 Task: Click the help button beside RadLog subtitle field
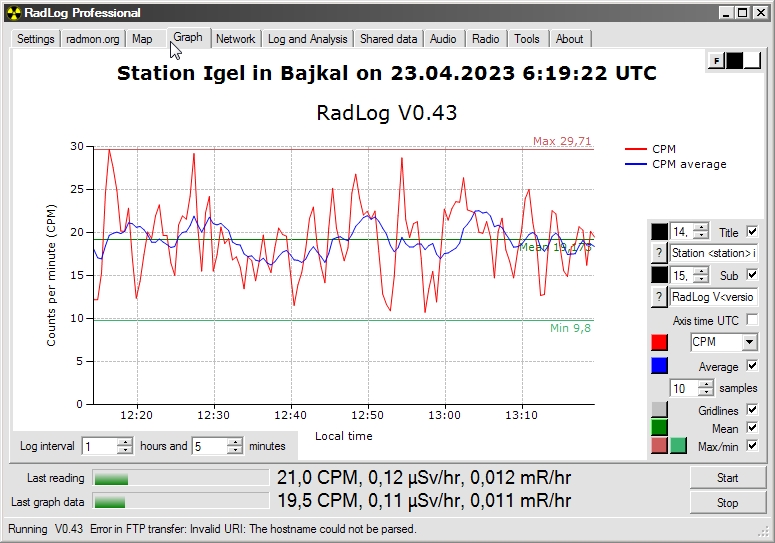pos(659,297)
